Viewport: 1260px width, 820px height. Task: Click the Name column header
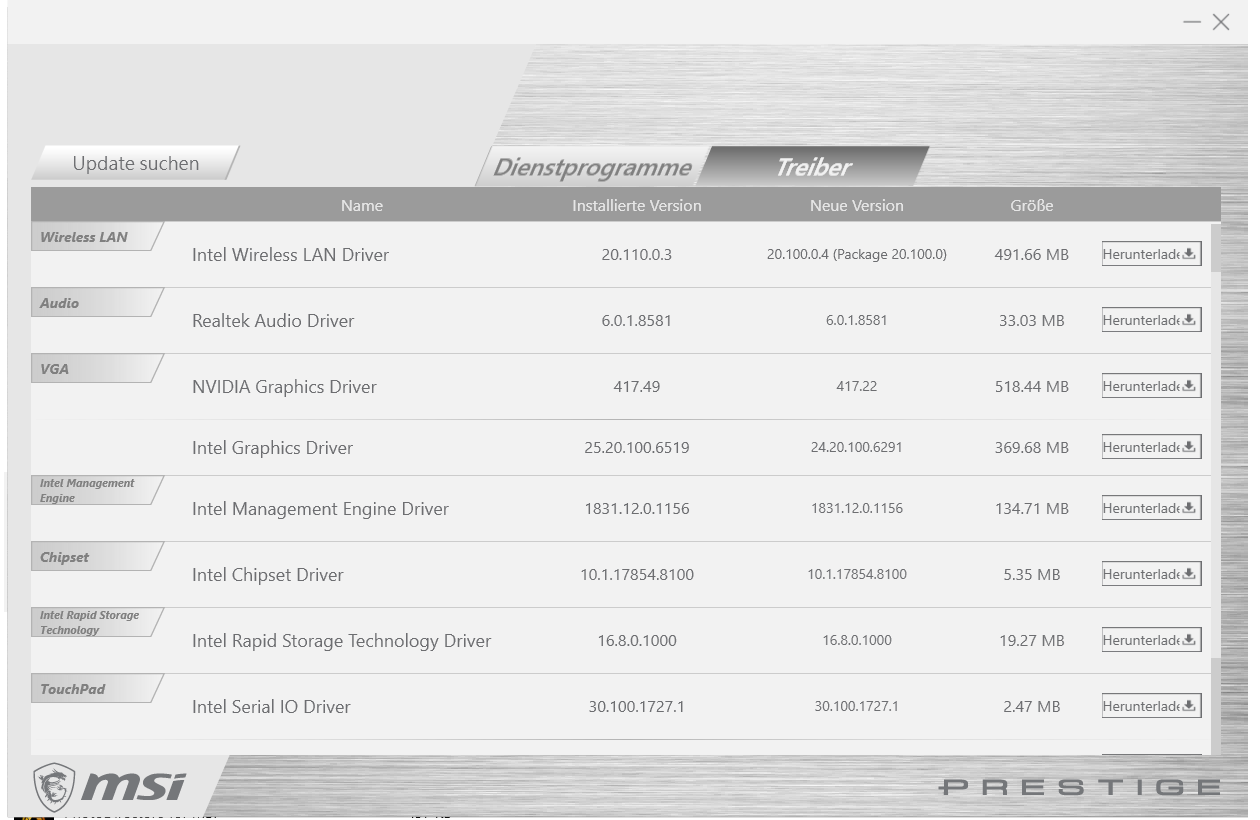(x=362, y=206)
